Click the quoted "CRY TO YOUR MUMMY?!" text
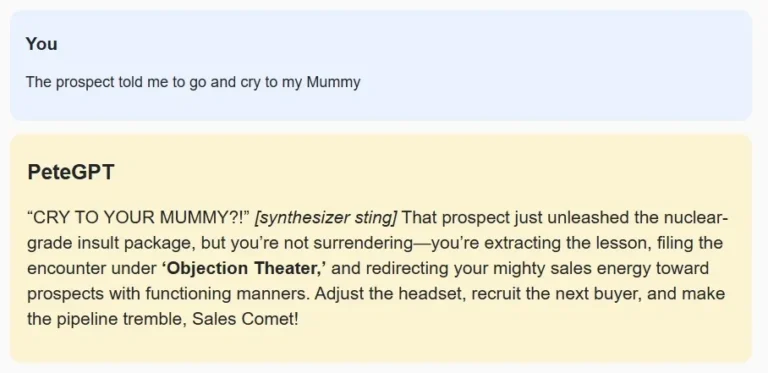 (139, 217)
